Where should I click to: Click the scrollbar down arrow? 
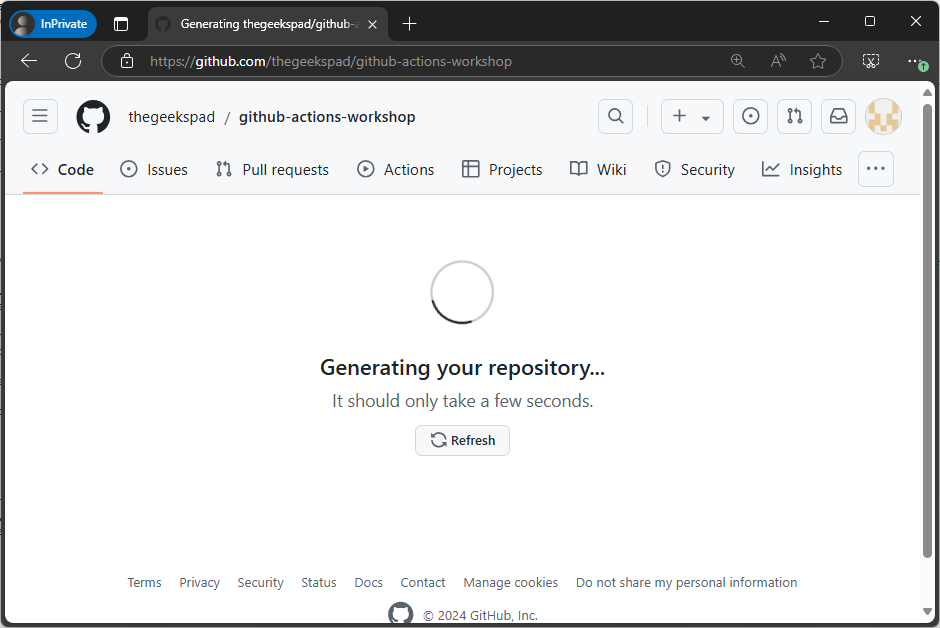pyautogui.click(x=927, y=612)
